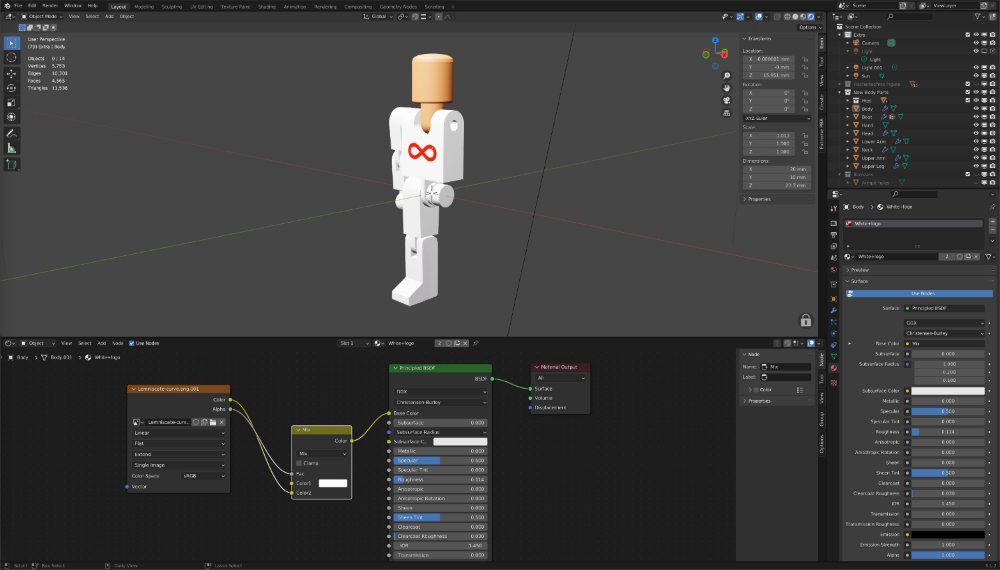Screen dimensions: 1000x570
Task: Switch perspective/orthographic with the grid icon
Action: coord(726,113)
